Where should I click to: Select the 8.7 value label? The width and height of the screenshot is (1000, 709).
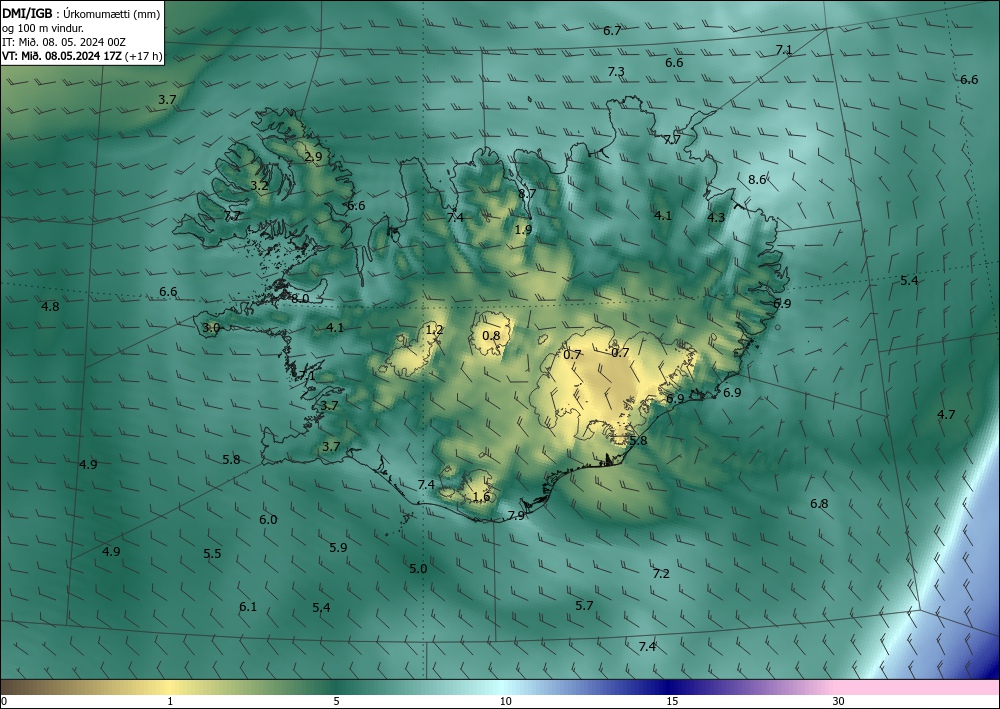point(527,193)
